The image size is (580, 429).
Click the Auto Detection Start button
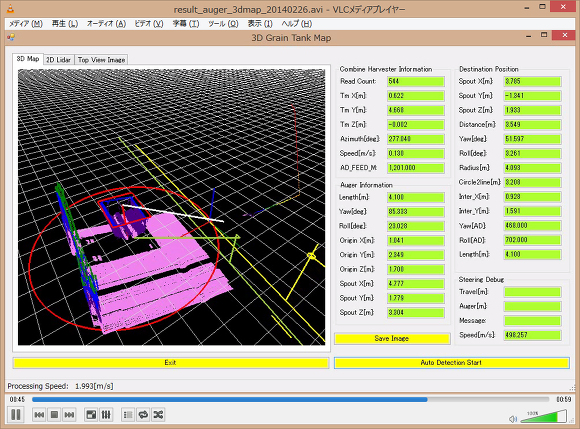click(x=451, y=362)
